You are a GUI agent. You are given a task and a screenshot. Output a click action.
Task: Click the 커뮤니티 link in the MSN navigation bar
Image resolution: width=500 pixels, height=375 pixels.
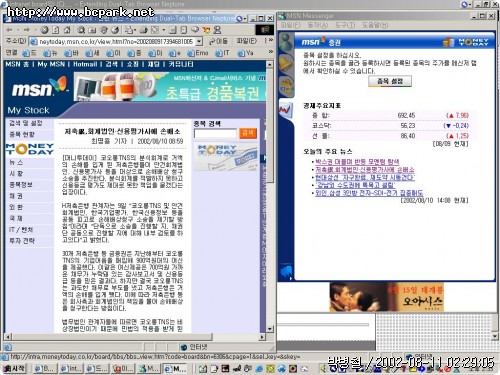[x=181, y=64]
